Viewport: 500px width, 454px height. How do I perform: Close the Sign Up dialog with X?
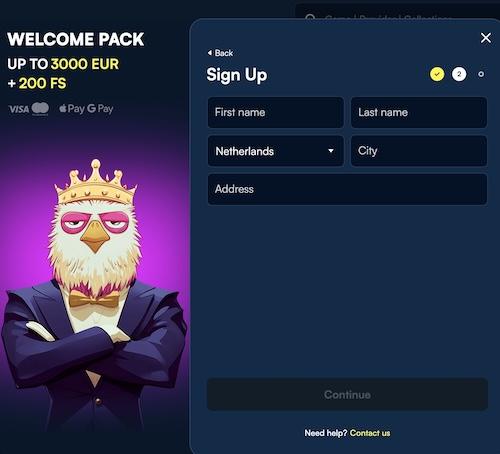click(x=486, y=38)
